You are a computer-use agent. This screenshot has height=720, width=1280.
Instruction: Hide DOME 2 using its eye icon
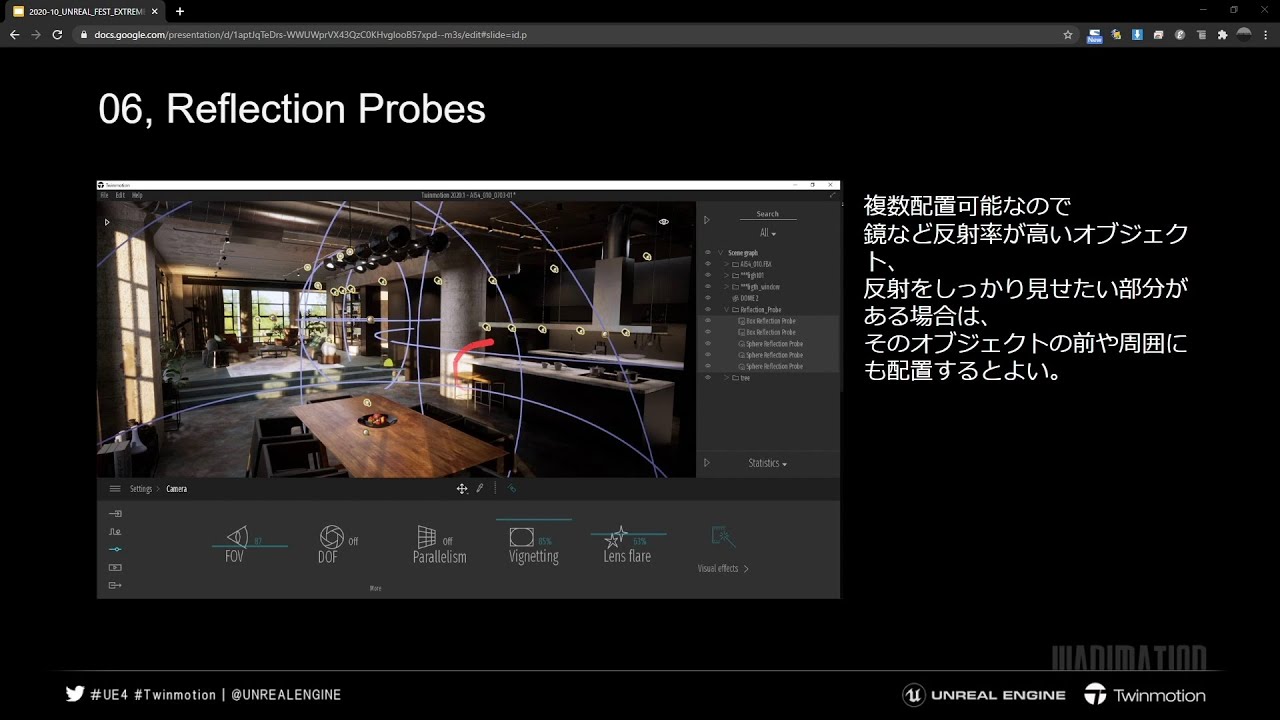[x=707, y=298]
